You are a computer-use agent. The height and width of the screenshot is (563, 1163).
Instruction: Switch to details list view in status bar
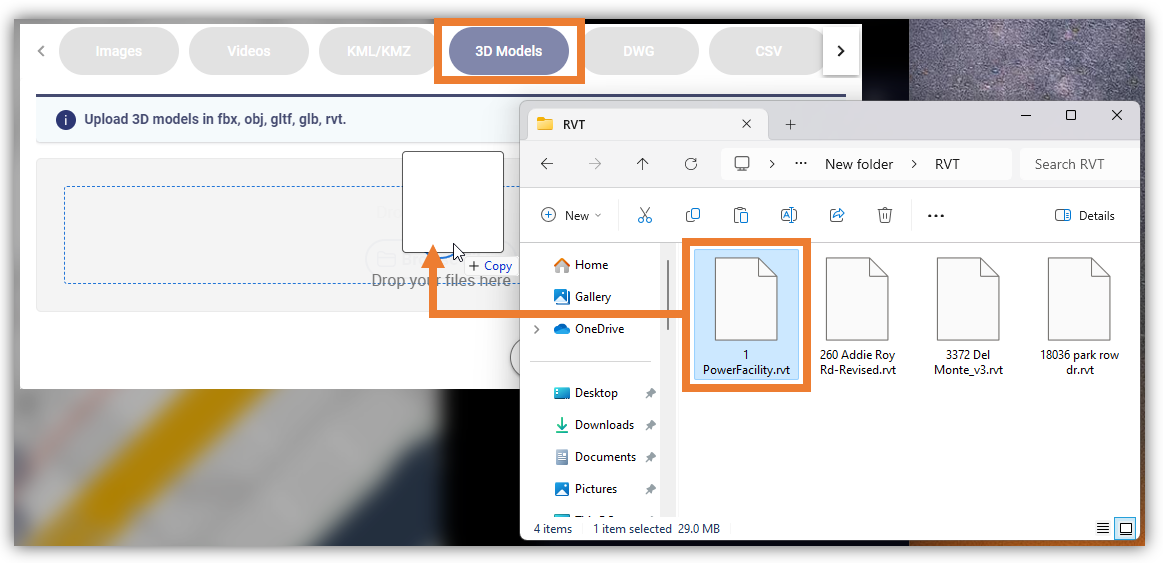point(1103,528)
